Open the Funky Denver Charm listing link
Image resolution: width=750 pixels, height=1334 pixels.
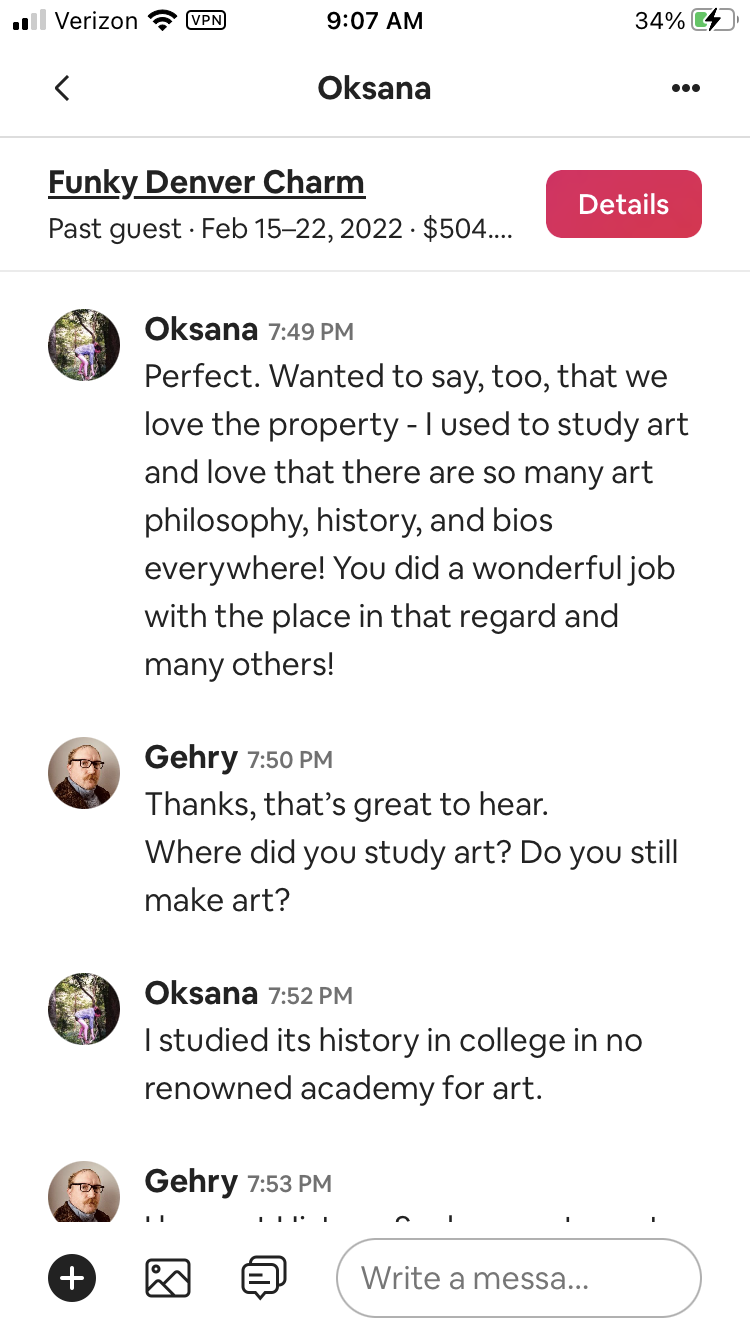coord(206,183)
